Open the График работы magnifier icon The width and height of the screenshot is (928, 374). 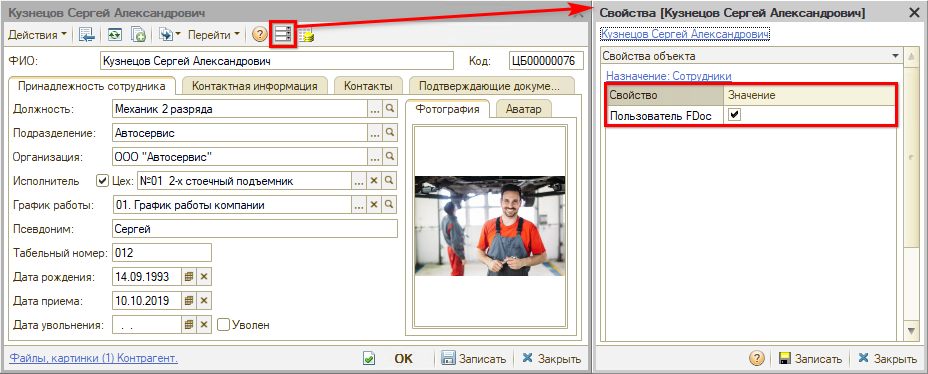389,205
